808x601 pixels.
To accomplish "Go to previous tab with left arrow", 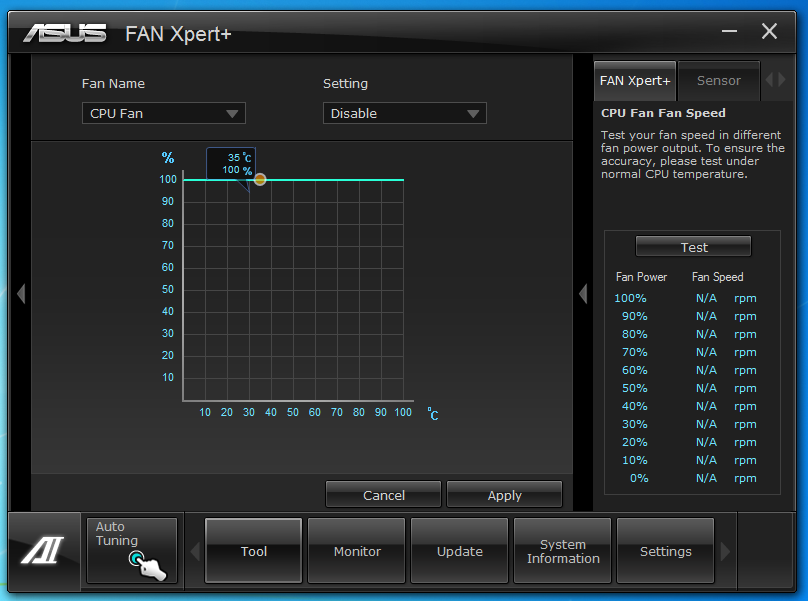I will (x=769, y=80).
